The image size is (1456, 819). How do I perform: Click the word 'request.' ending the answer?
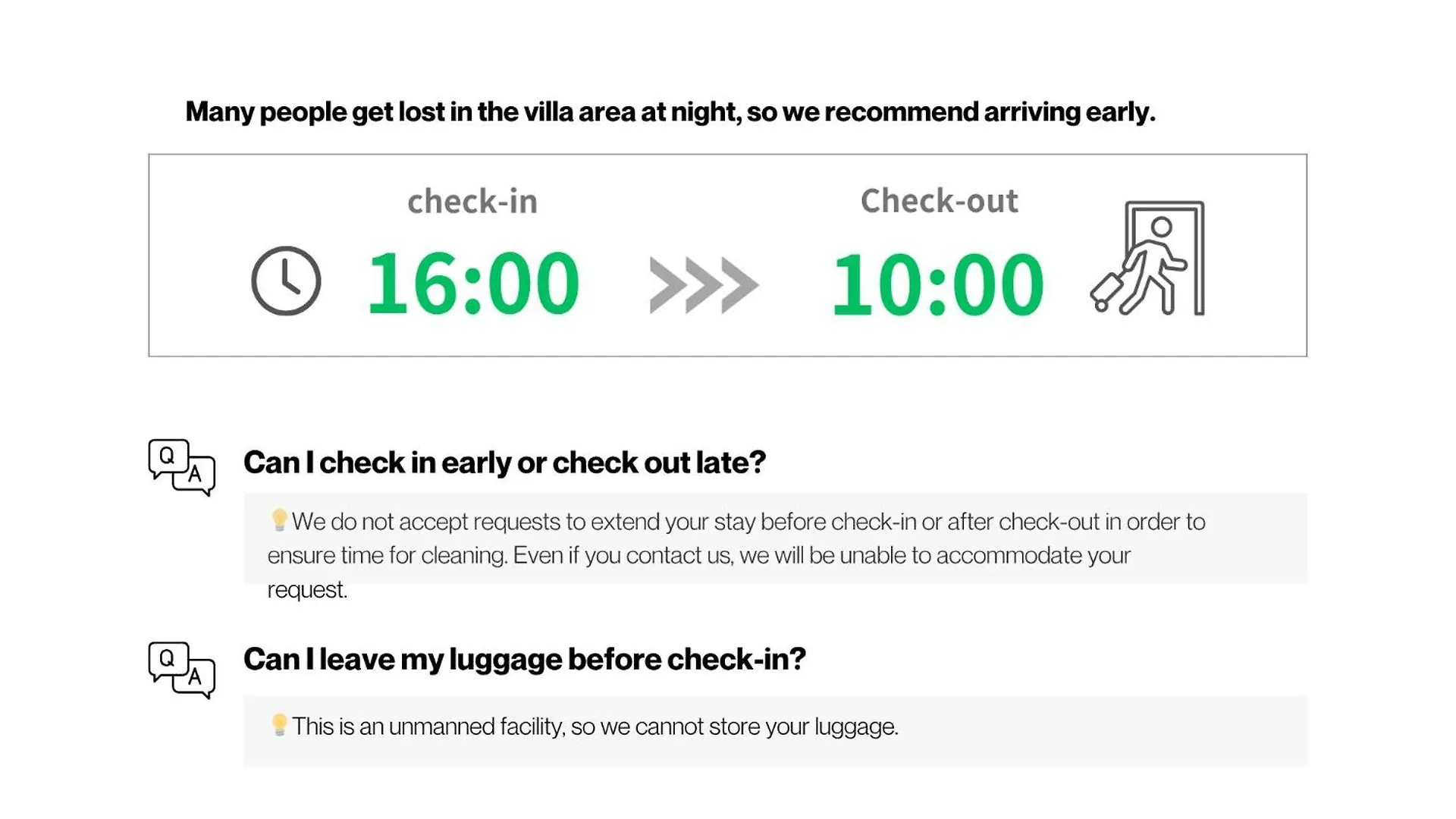tap(307, 590)
